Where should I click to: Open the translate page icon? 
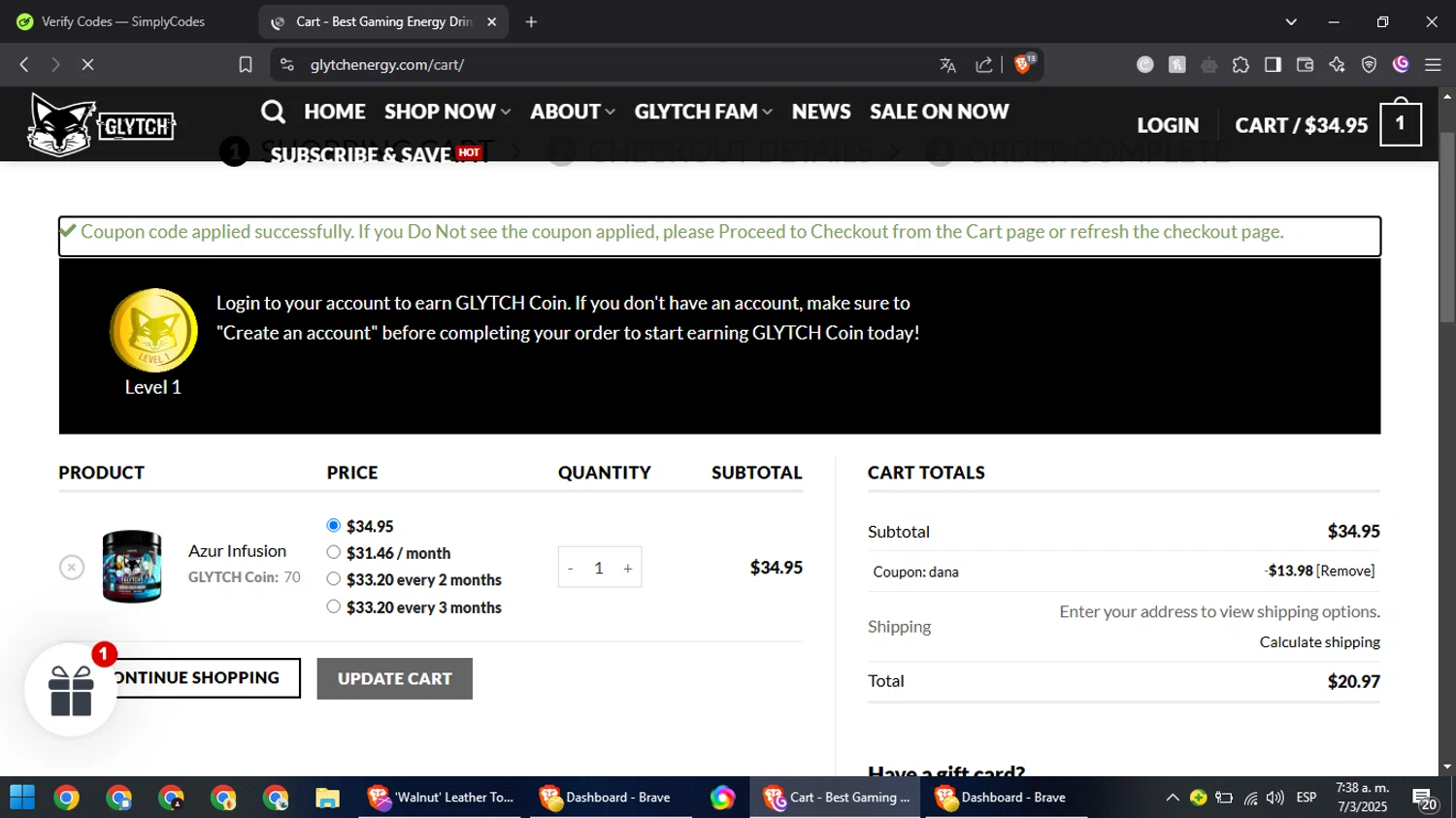coord(948,65)
